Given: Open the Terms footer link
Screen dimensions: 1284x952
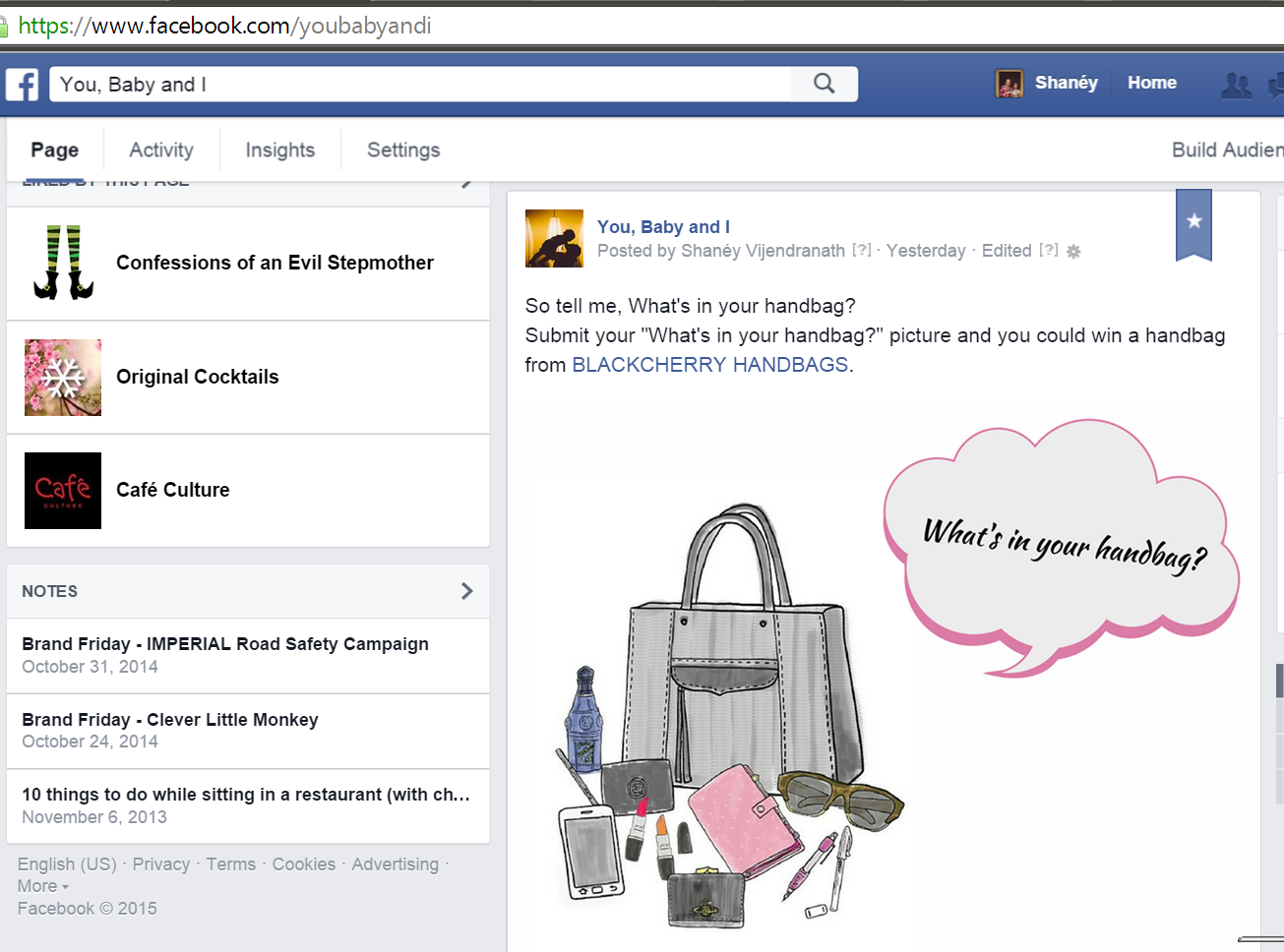Looking at the screenshot, I should pyautogui.click(x=231, y=864).
